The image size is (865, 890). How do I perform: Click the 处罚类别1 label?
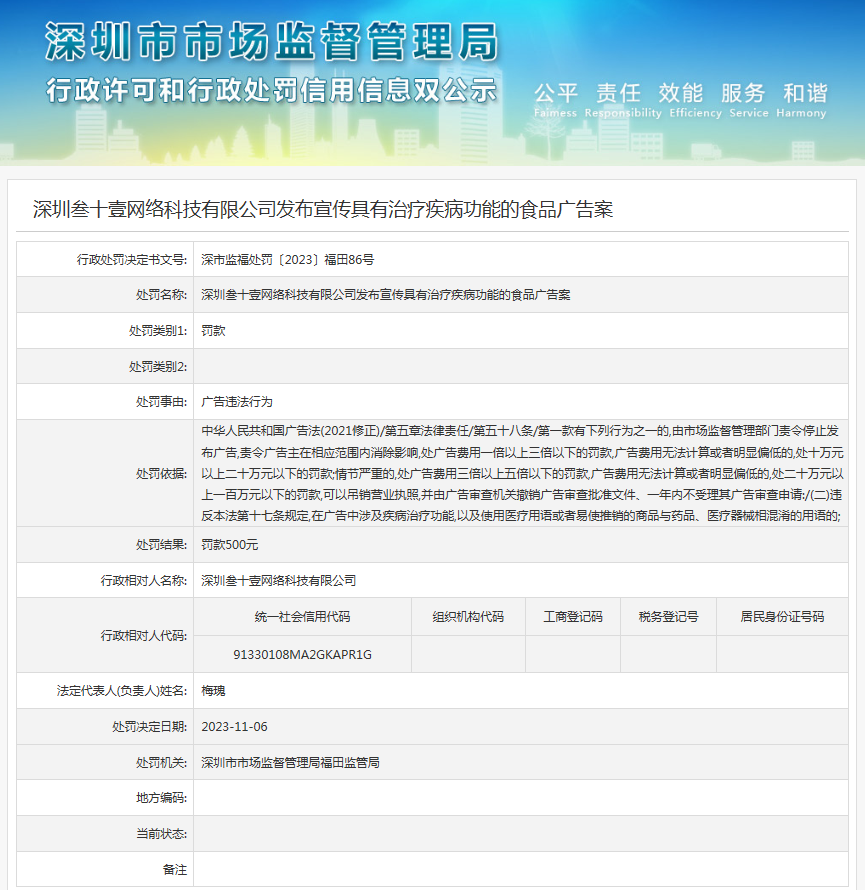(158, 331)
